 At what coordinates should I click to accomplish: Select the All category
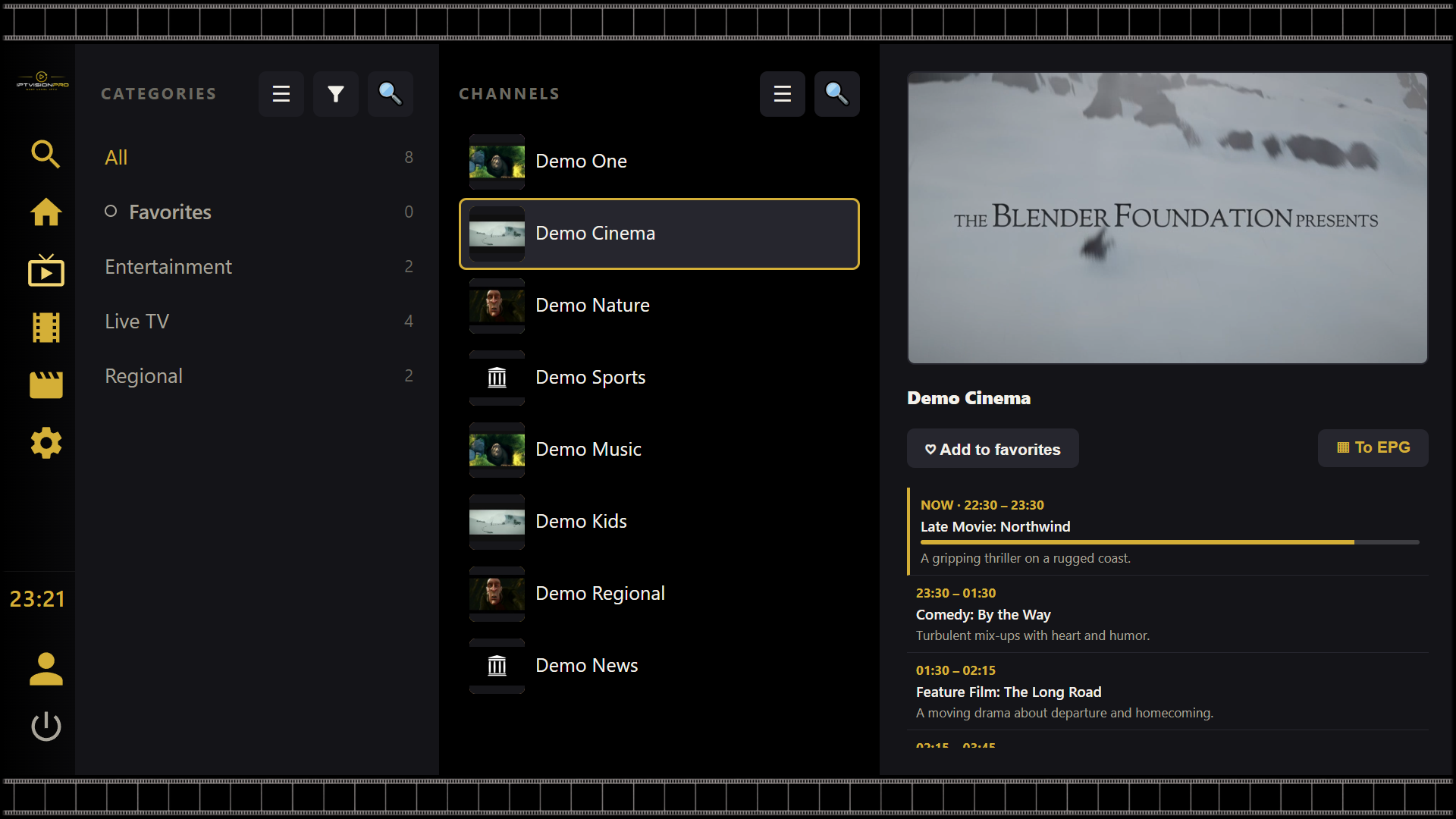pyautogui.click(x=259, y=158)
